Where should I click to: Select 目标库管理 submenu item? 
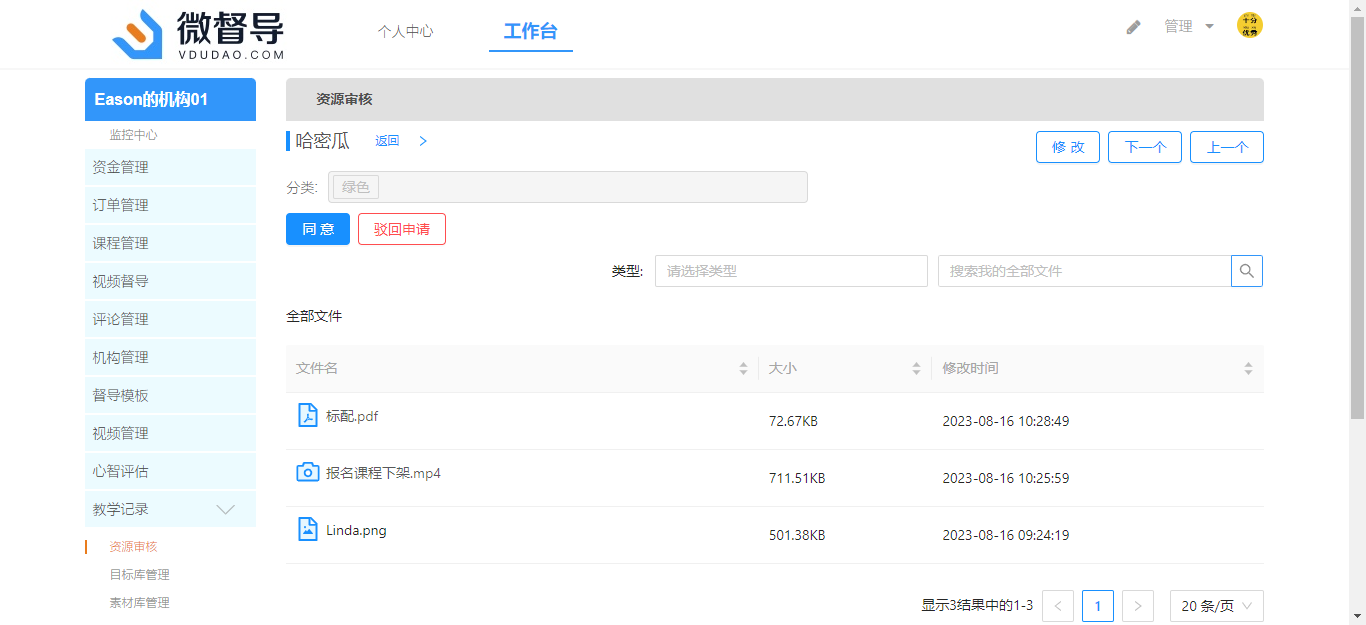tap(139, 575)
